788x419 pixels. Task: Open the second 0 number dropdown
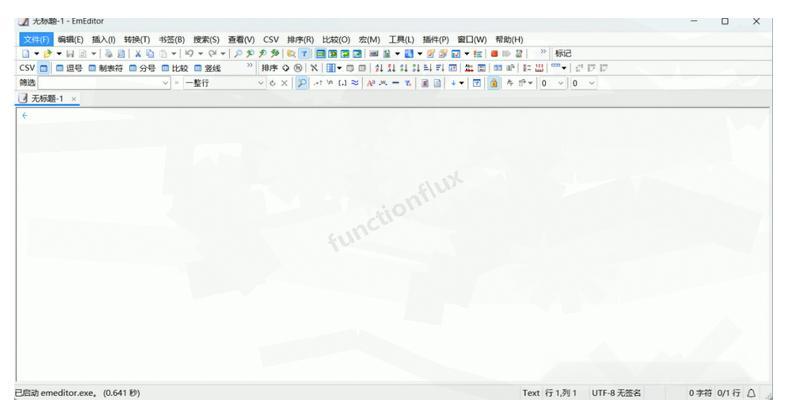coord(592,83)
